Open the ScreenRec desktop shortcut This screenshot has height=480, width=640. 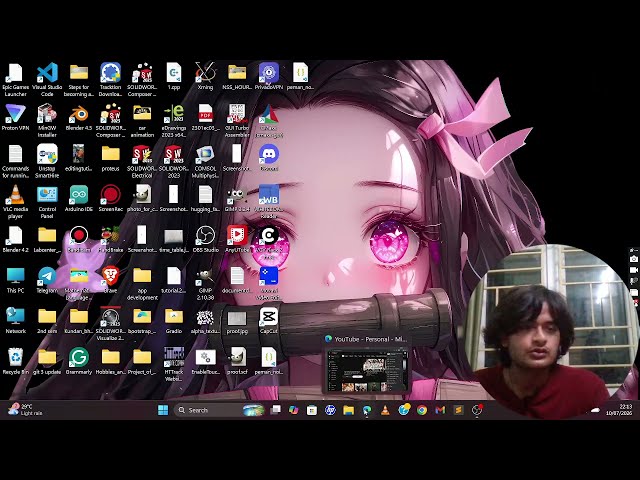[111, 198]
